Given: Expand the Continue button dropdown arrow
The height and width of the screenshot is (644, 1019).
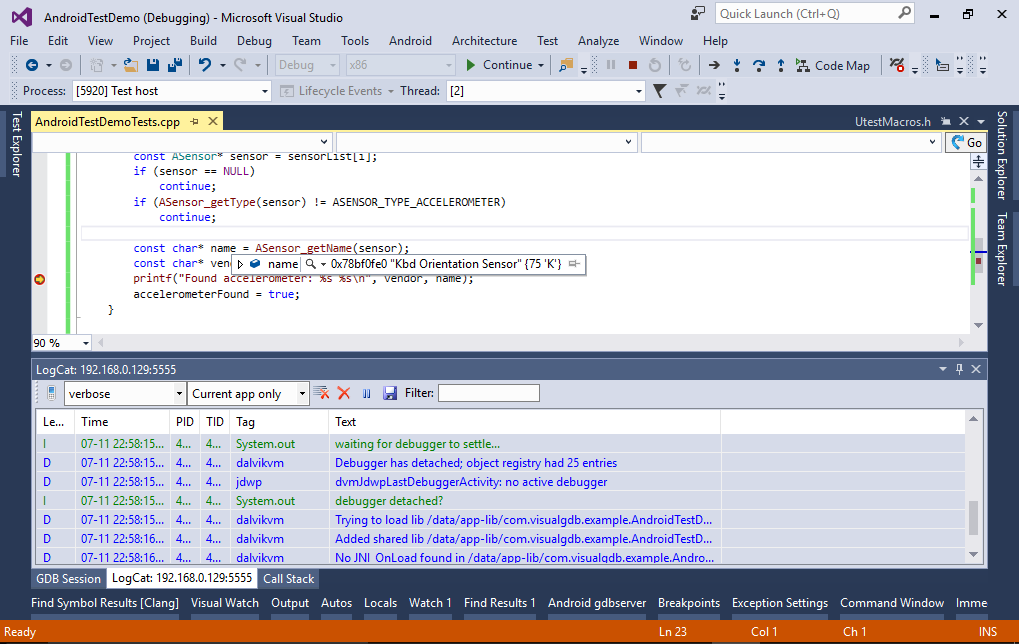Looking at the screenshot, I should (541, 65).
